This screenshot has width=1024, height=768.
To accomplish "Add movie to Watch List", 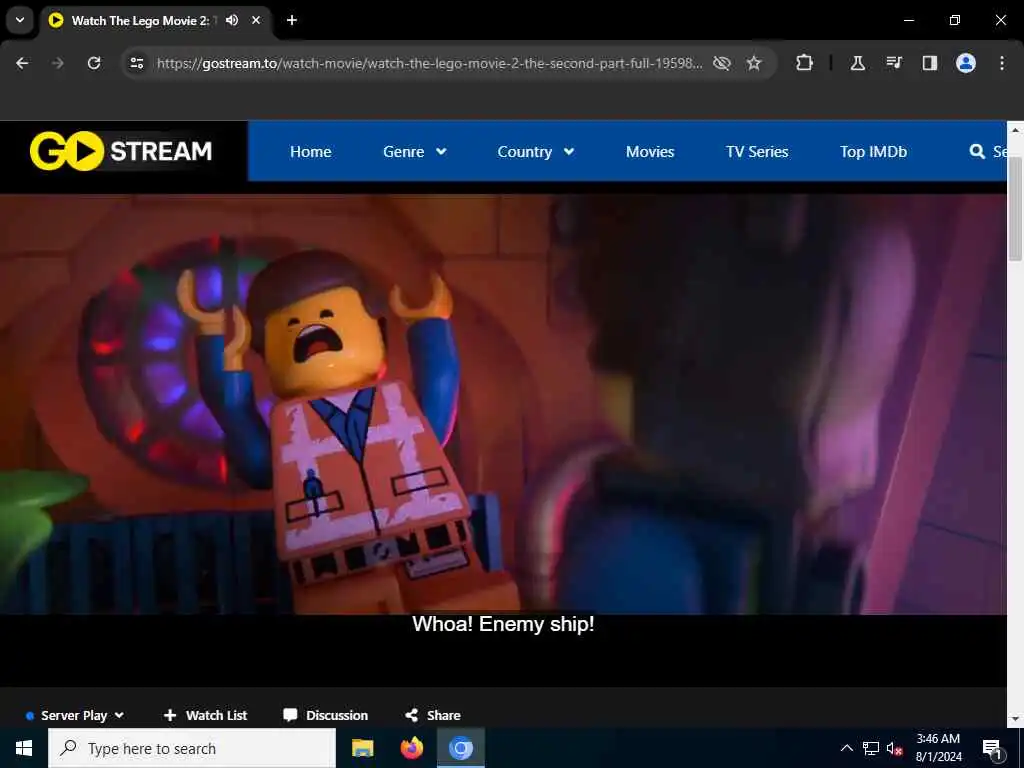I will coord(205,715).
